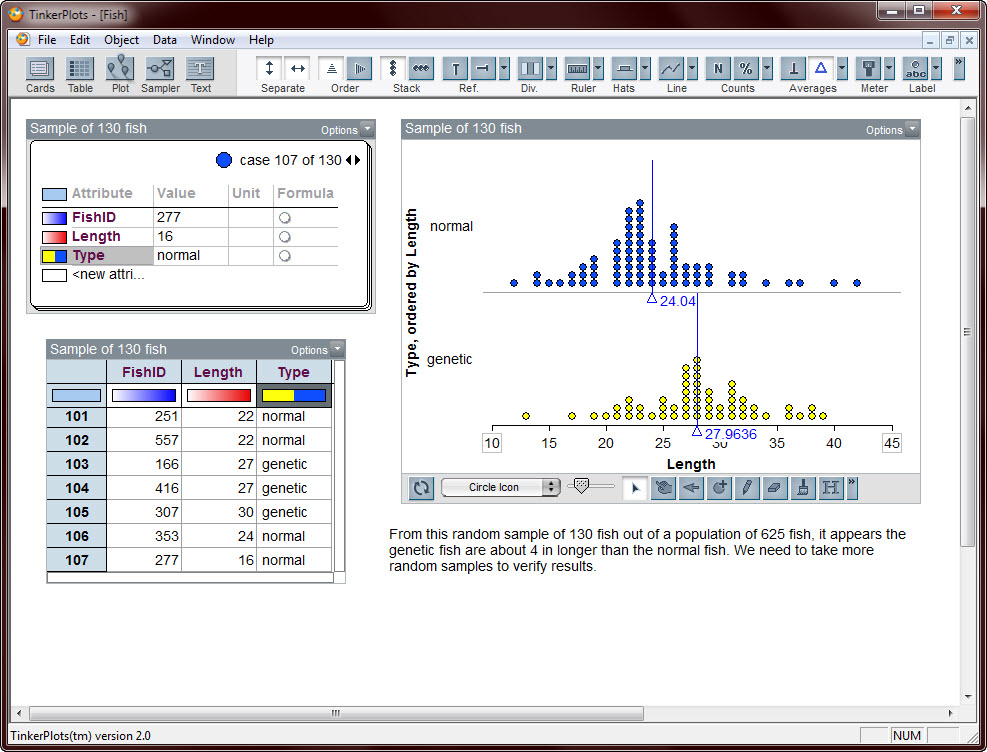Click the Label (abc) button
Image resolution: width=987 pixels, height=752 pixels.
click(x=915, y=68)
